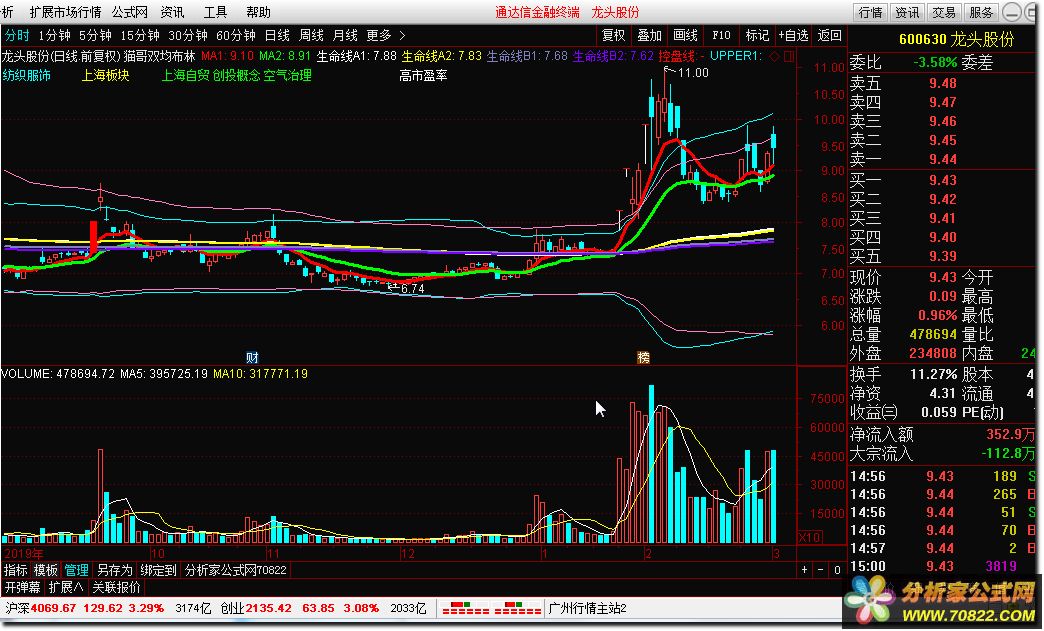
Task: Click the 高市盈率 label
Action: (x=423, y=76)
